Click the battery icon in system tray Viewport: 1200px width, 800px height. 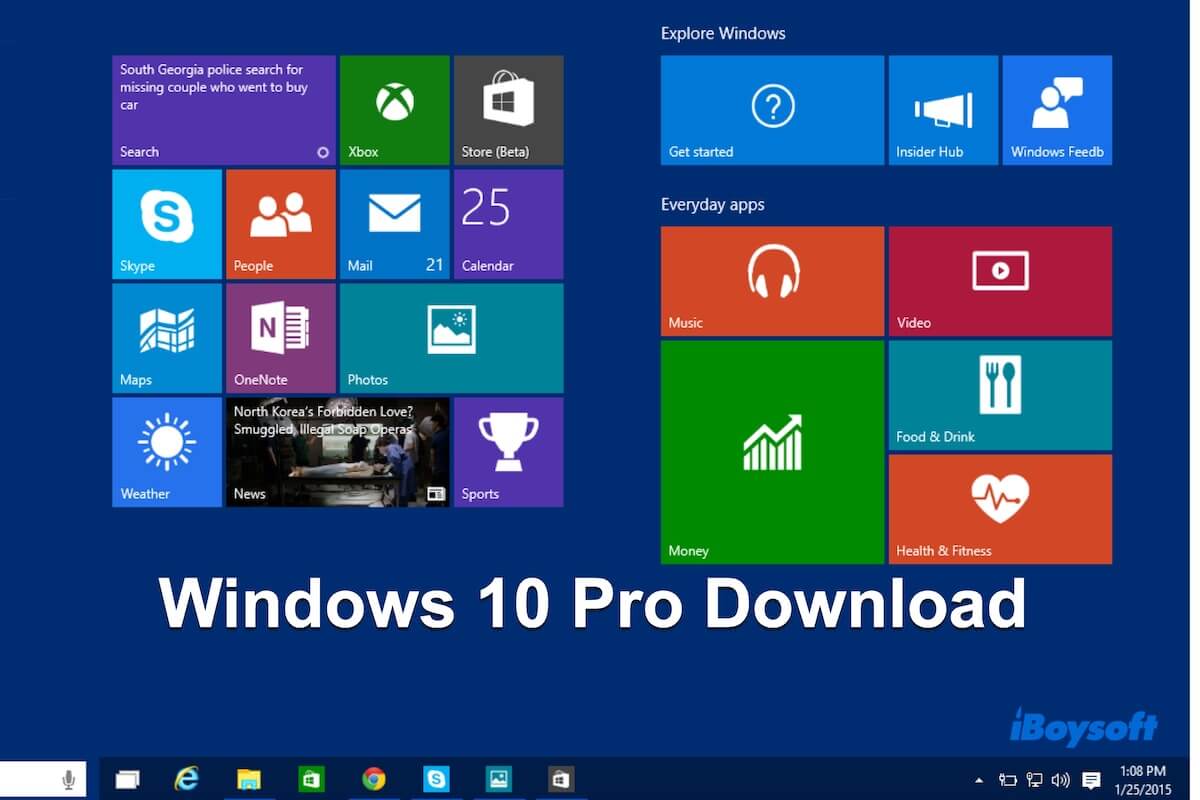coord(1008,780)
